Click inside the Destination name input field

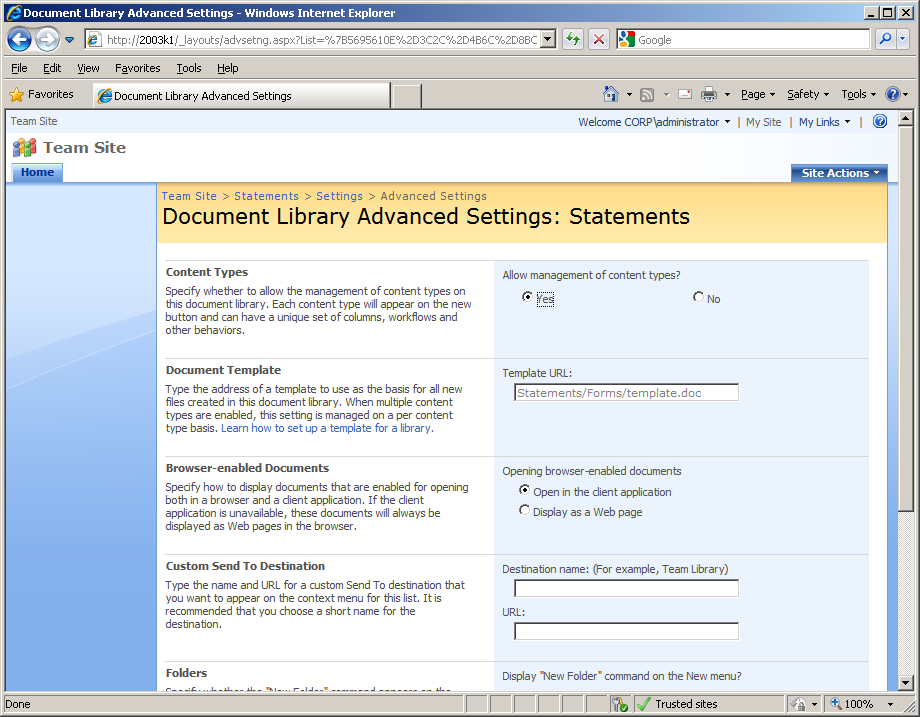[625, 588]
